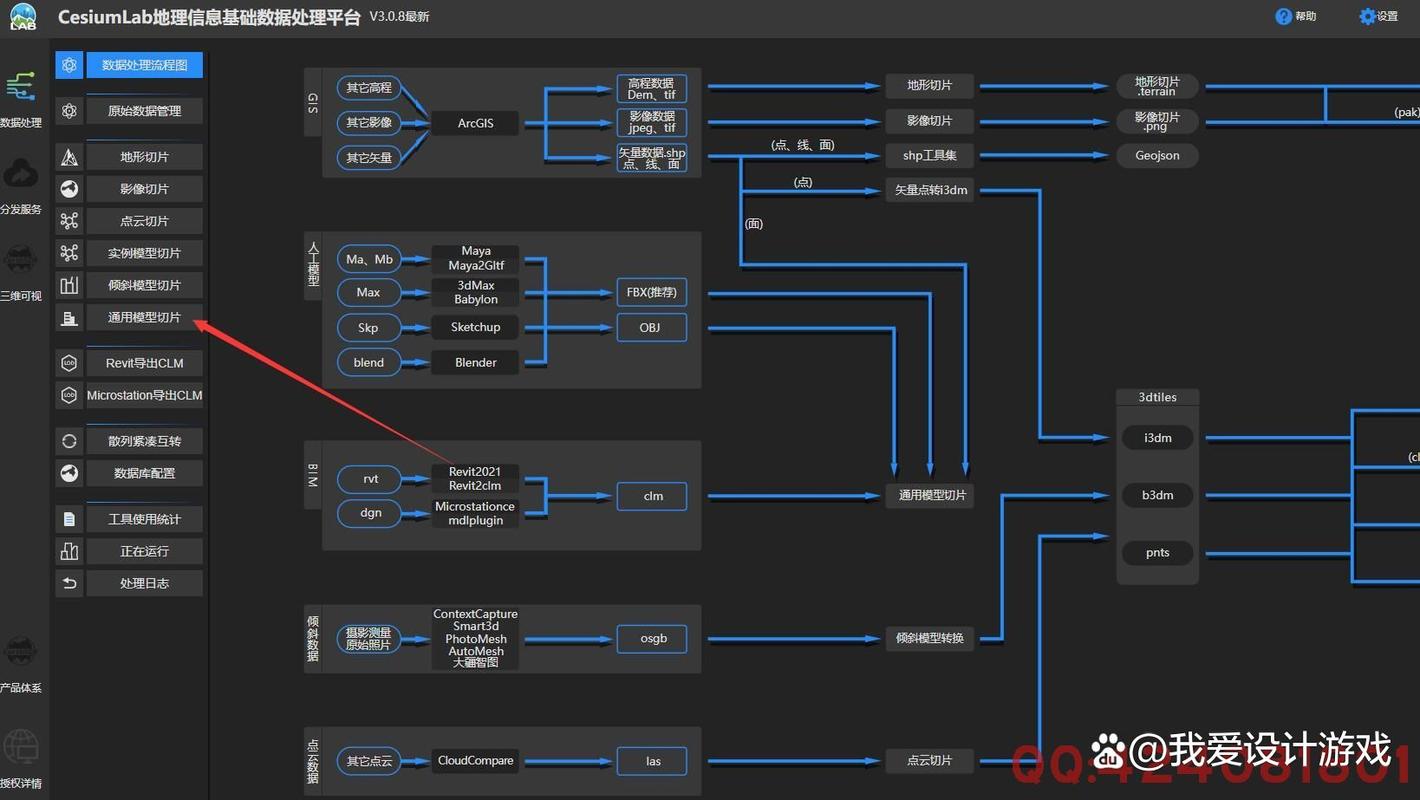
Task: Click the 3dtiles output node
Action: pyautogui.click(x=1156, y=397)
